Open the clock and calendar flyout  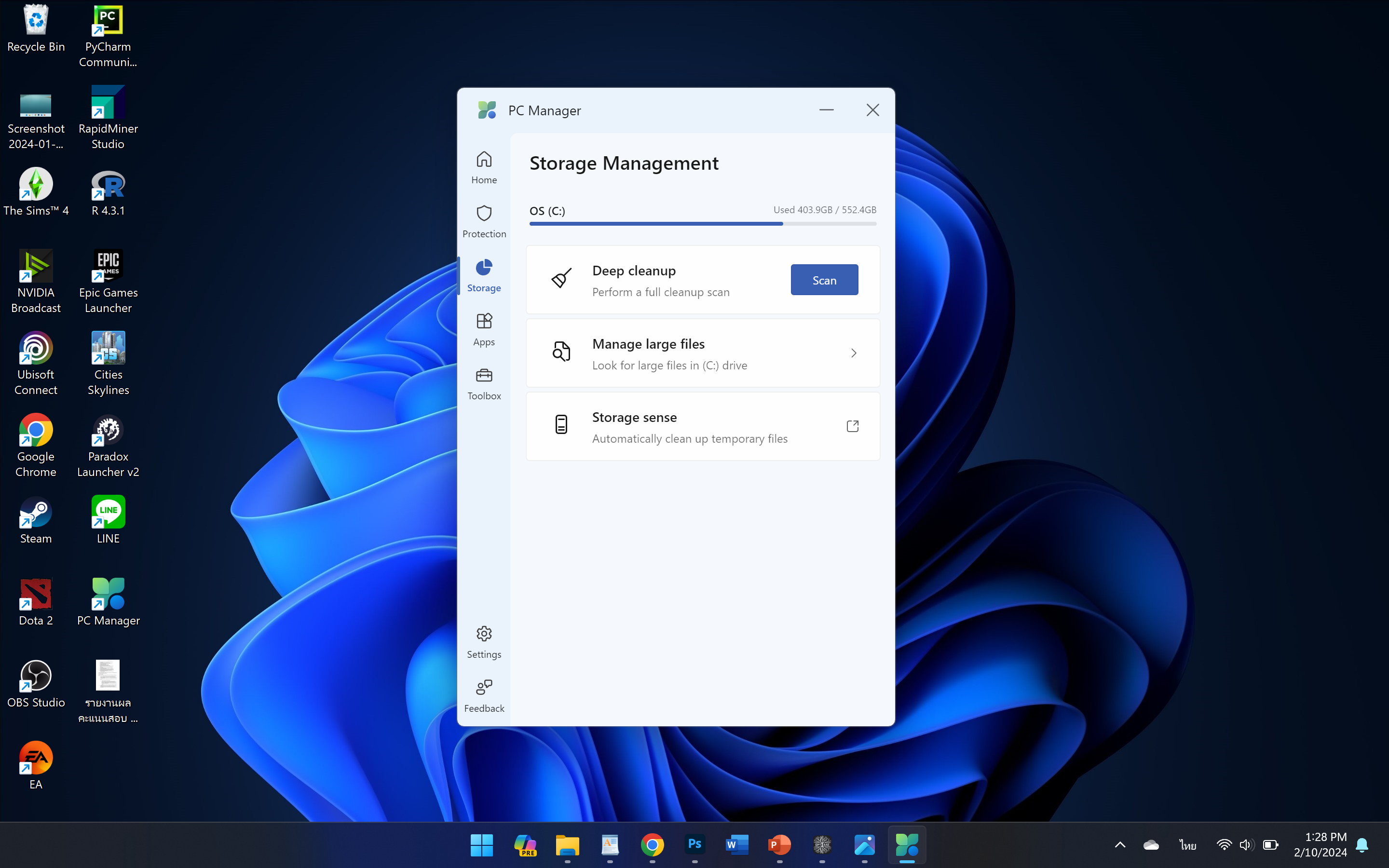(x=1320, y=844)
